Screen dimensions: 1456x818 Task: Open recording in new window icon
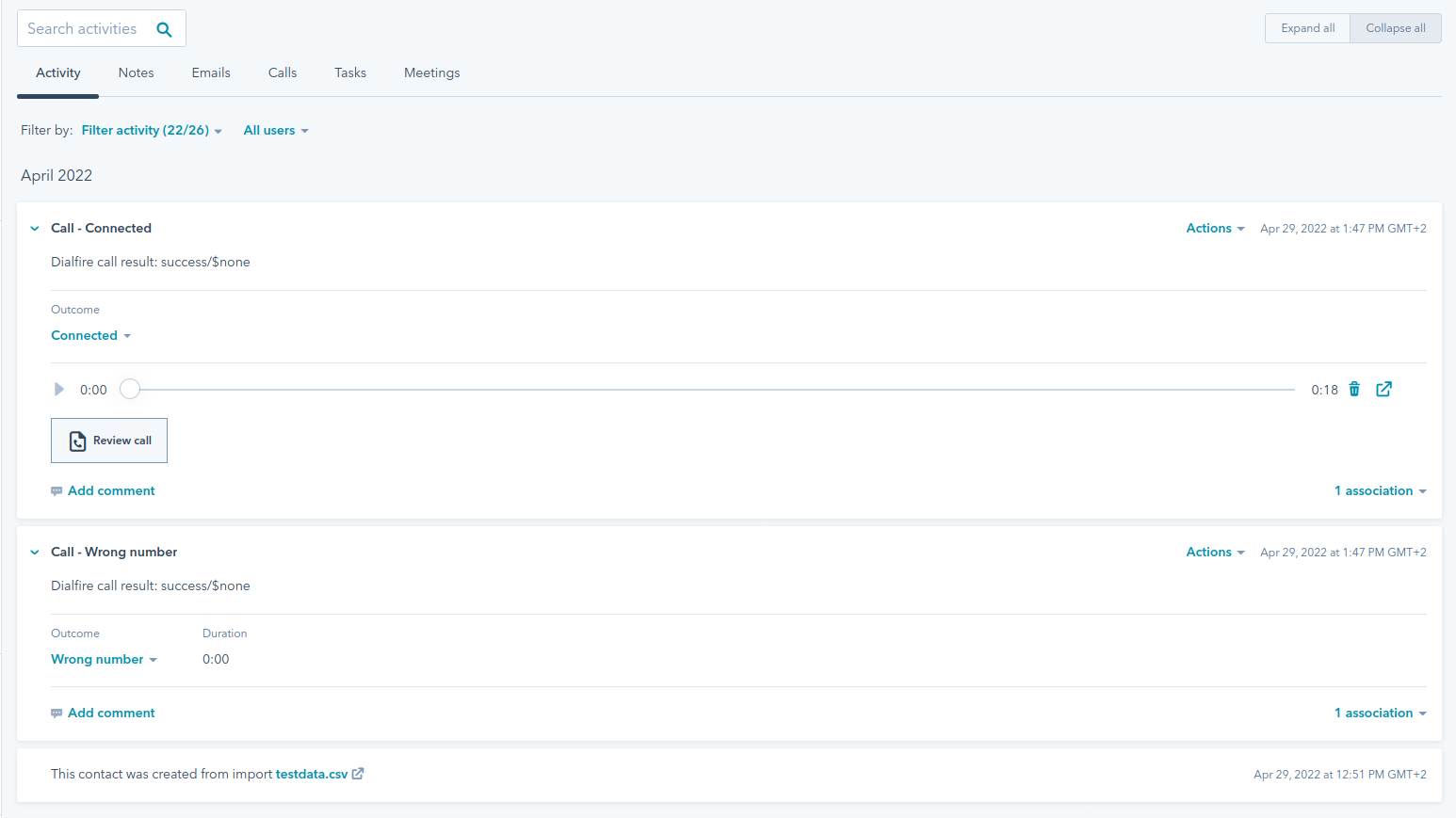tap(1383, 390)
